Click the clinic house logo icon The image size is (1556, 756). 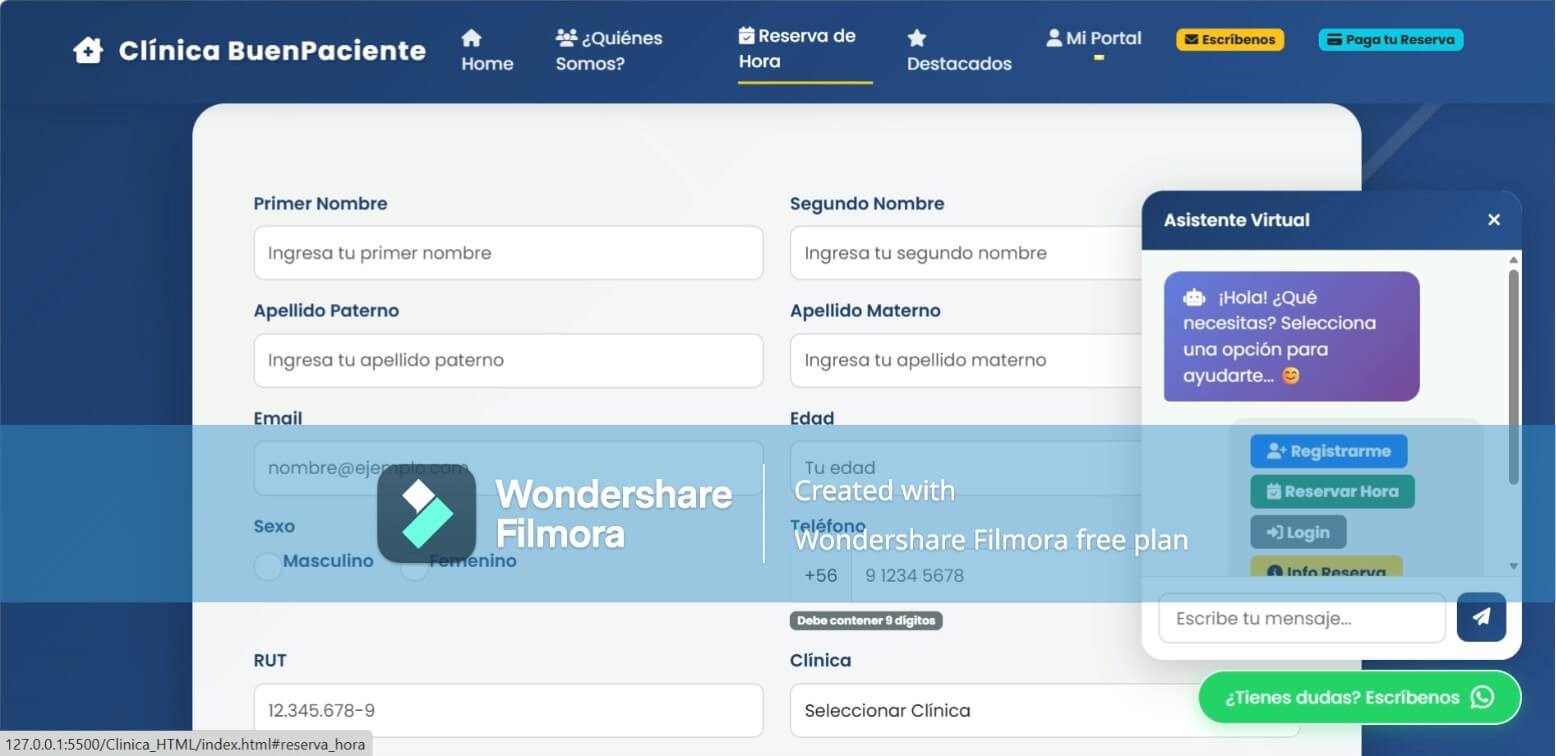[x=88, y=50]
